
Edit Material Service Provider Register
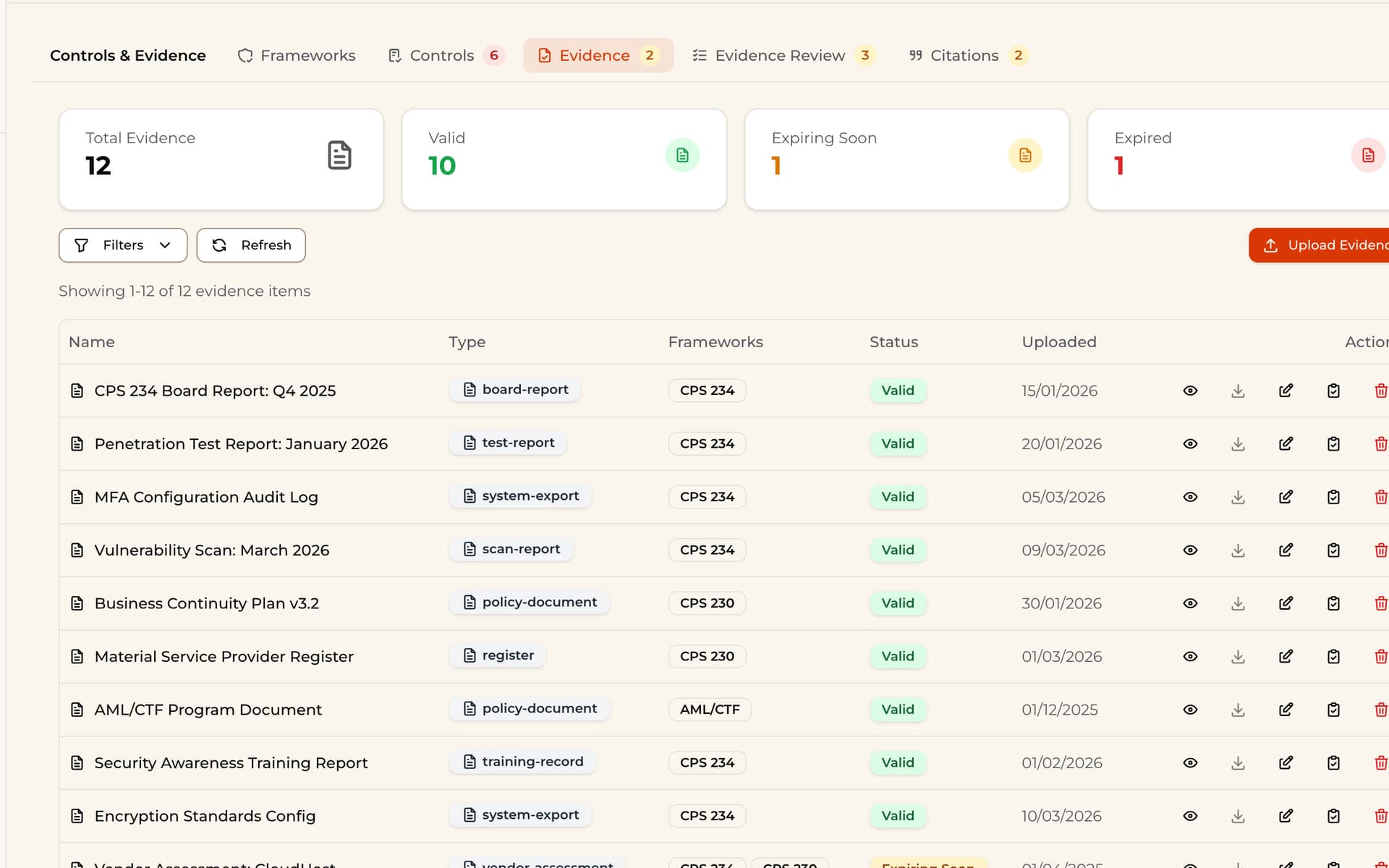(1286, 656)
